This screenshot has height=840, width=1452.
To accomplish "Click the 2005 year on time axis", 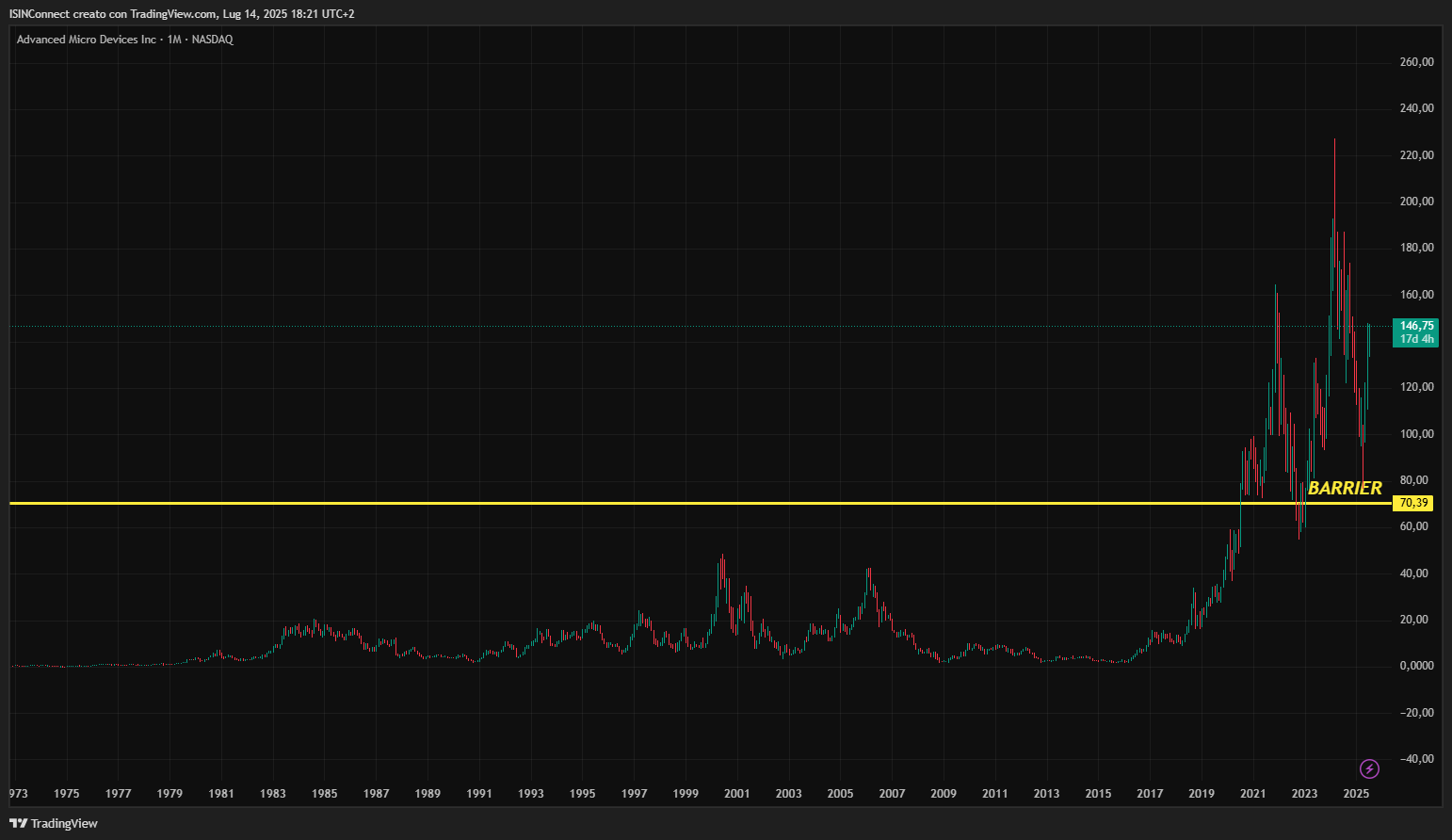I will click(841, 794).
